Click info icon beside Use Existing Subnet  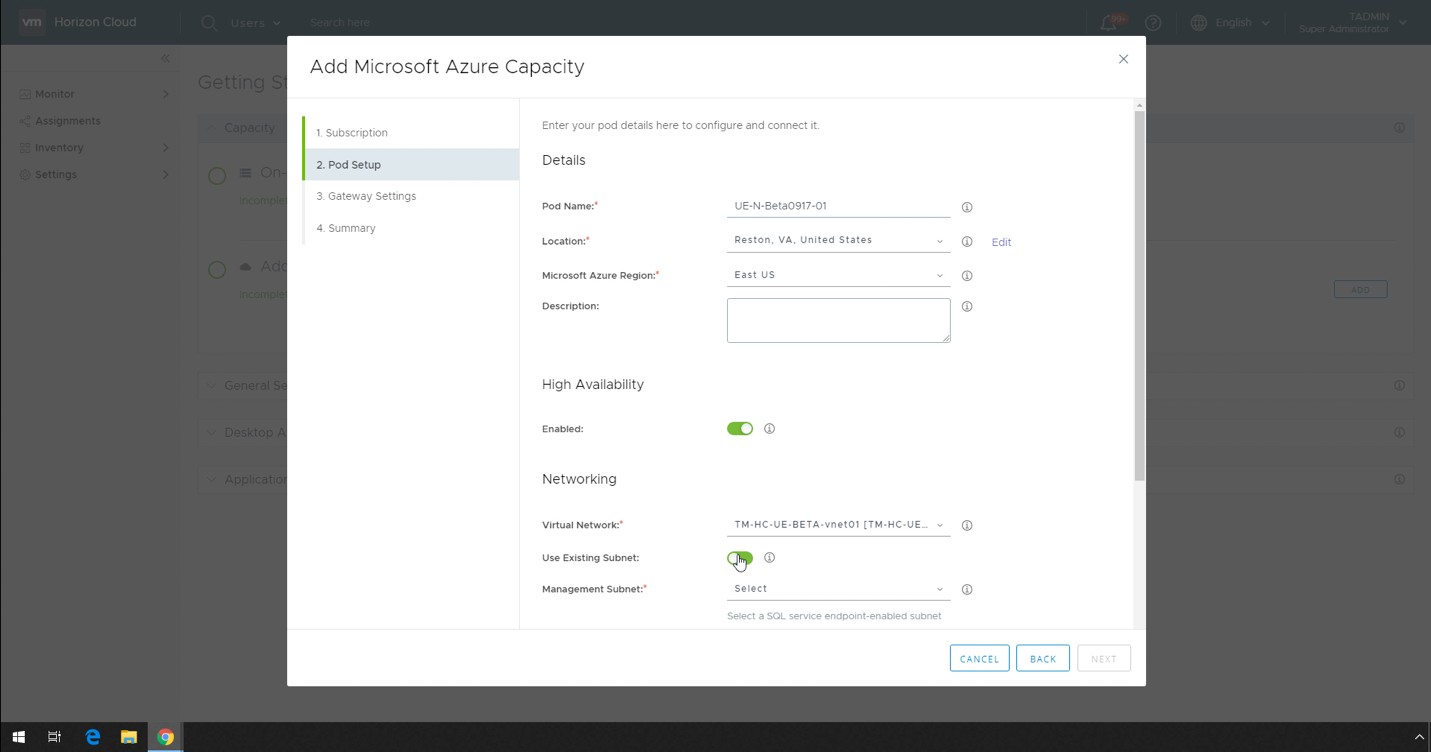(769, 558)
